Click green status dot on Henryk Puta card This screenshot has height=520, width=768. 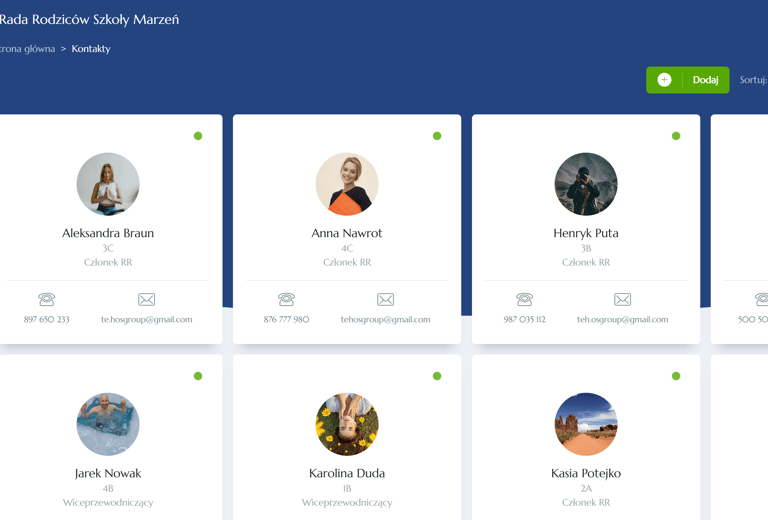[676, 136]
